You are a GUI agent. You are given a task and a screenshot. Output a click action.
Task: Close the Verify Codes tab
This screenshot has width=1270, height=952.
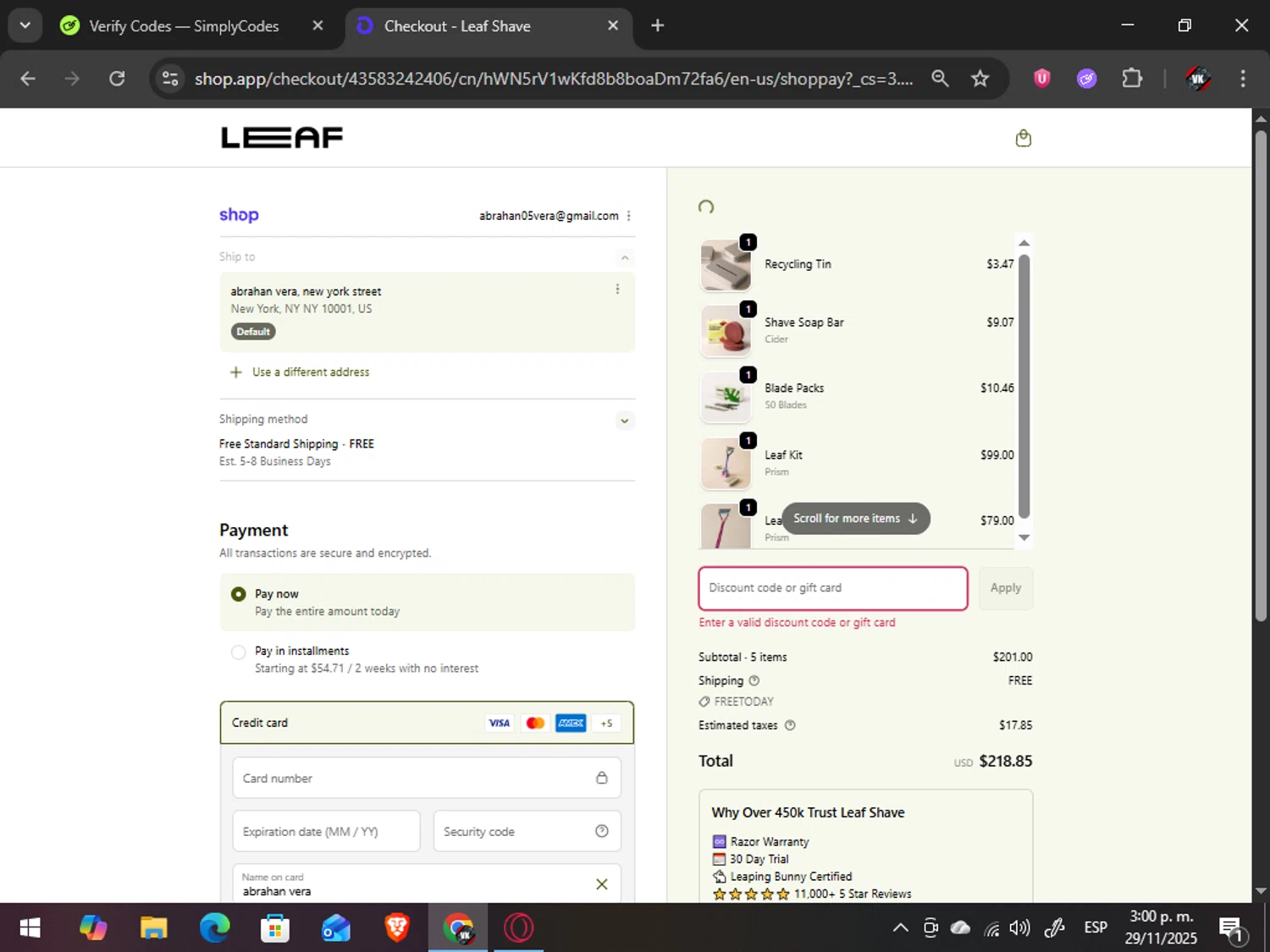[317, 25]
